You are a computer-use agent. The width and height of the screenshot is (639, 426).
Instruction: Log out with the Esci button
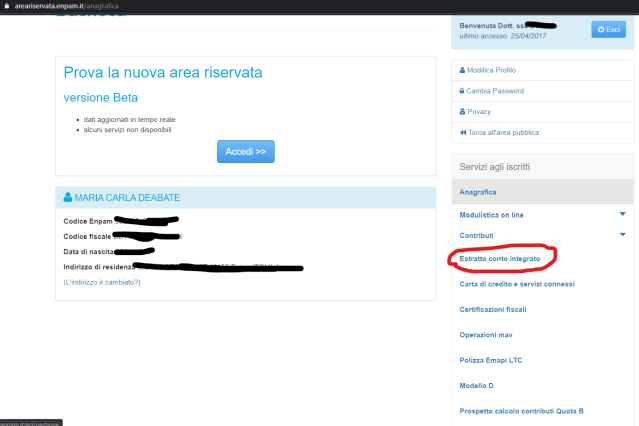pos(608,29)
